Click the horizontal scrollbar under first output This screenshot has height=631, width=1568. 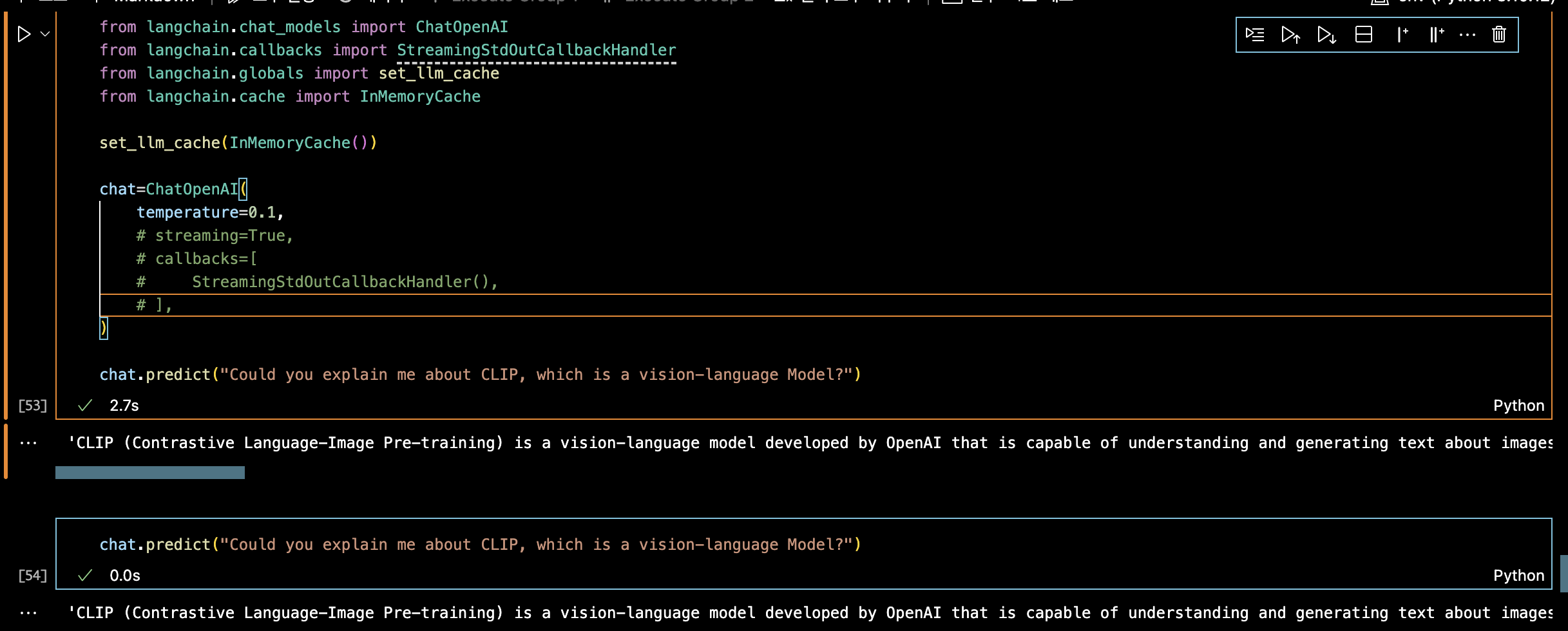[x=150, y=473]
